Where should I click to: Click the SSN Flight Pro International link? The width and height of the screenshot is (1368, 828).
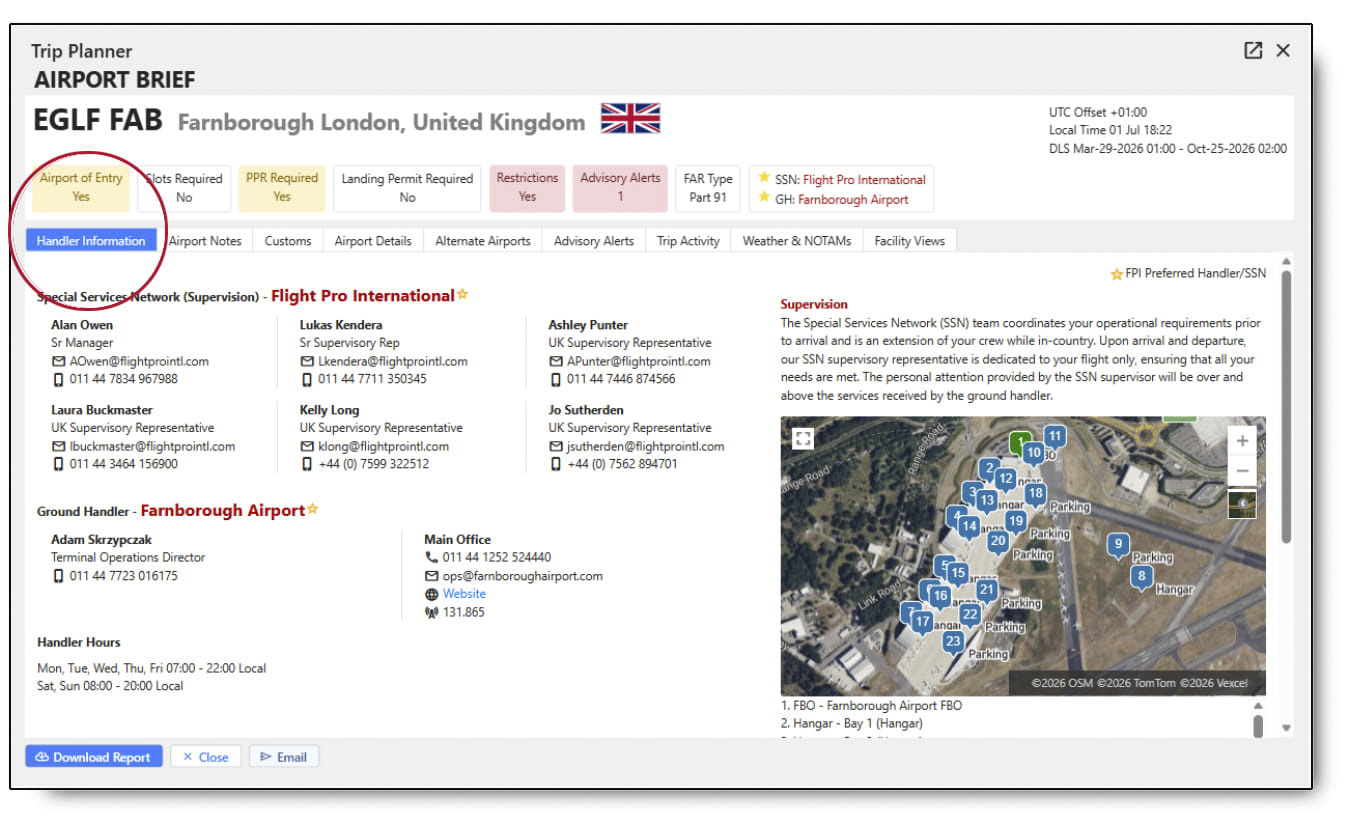(864, 180)
